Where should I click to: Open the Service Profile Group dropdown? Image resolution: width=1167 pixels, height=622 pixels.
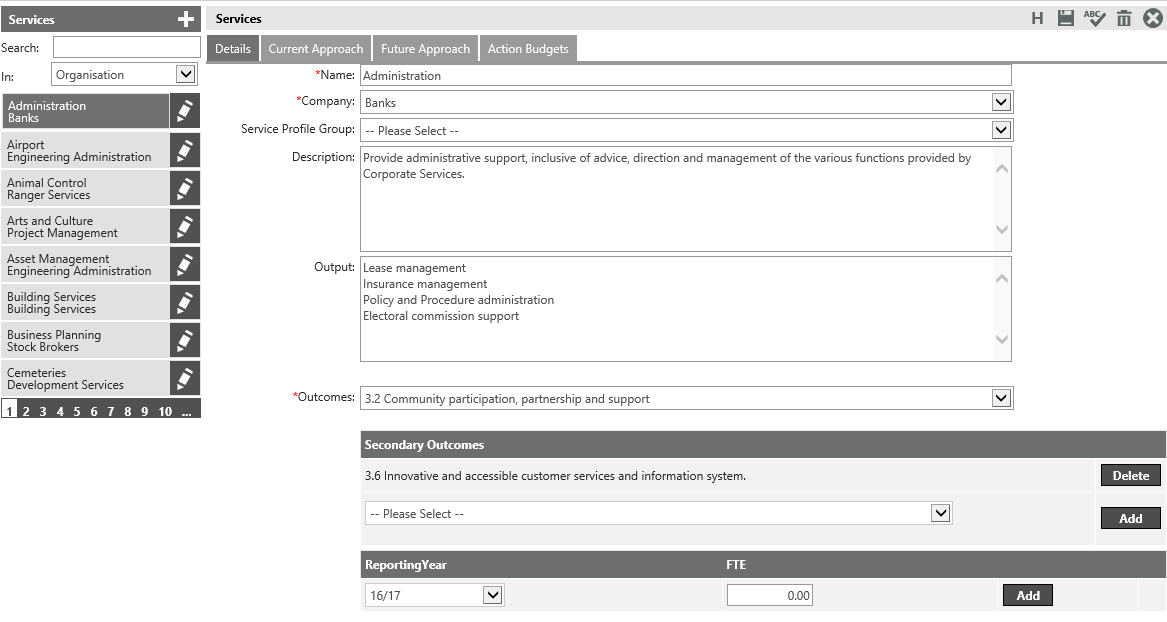686,130
